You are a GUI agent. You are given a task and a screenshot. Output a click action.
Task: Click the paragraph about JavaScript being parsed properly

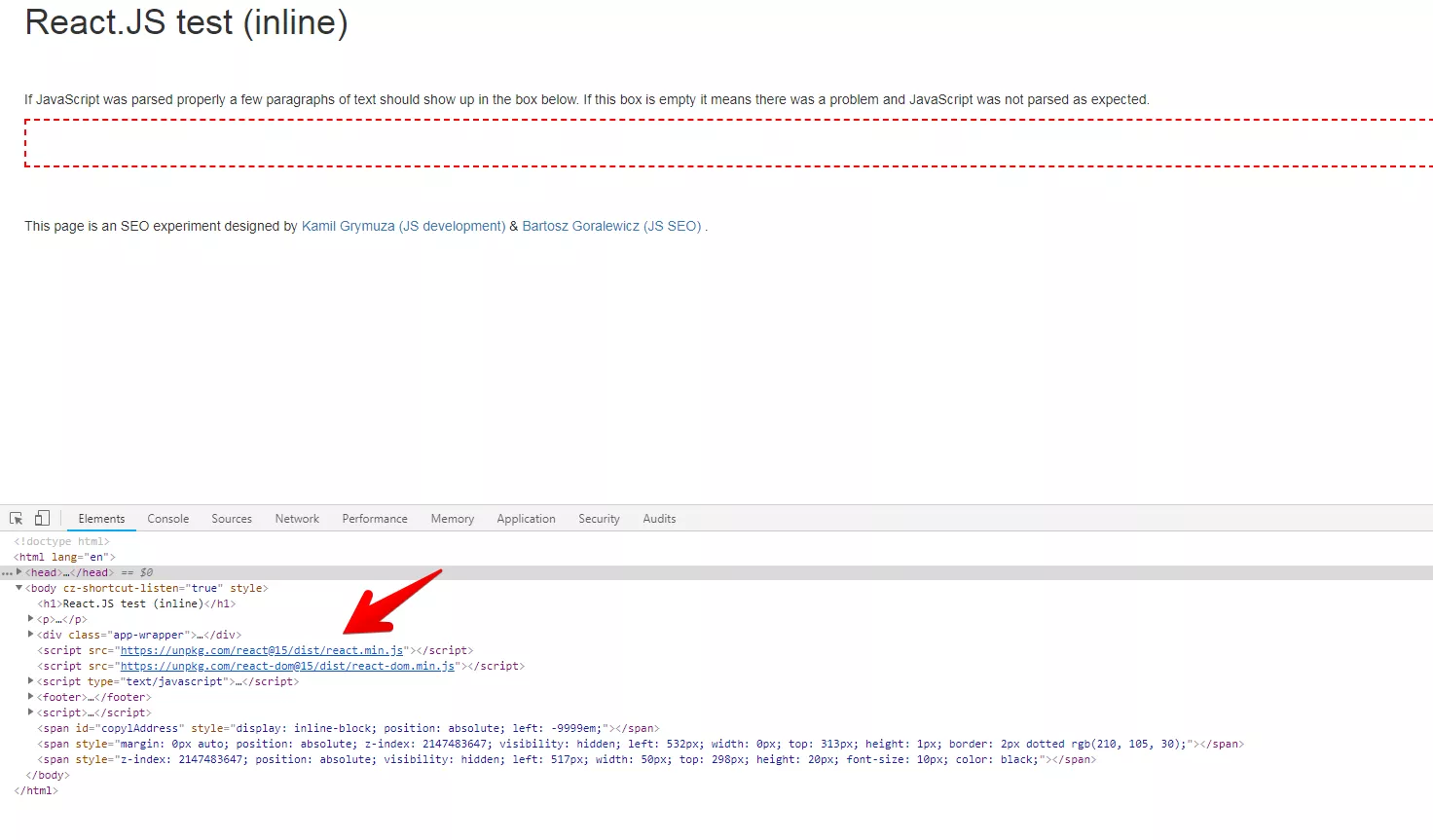(x=586, y=99)
